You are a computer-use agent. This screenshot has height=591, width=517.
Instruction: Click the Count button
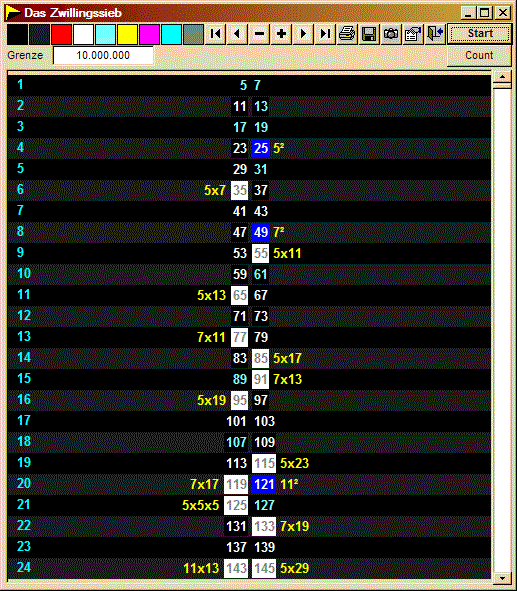click(x=480, y=55)
